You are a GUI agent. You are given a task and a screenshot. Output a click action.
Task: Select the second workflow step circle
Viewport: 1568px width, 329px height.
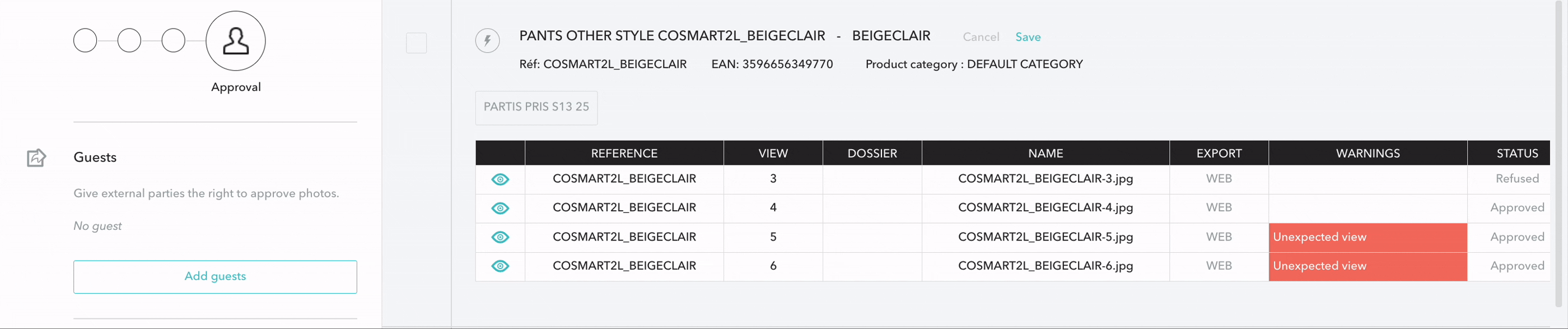129,41
